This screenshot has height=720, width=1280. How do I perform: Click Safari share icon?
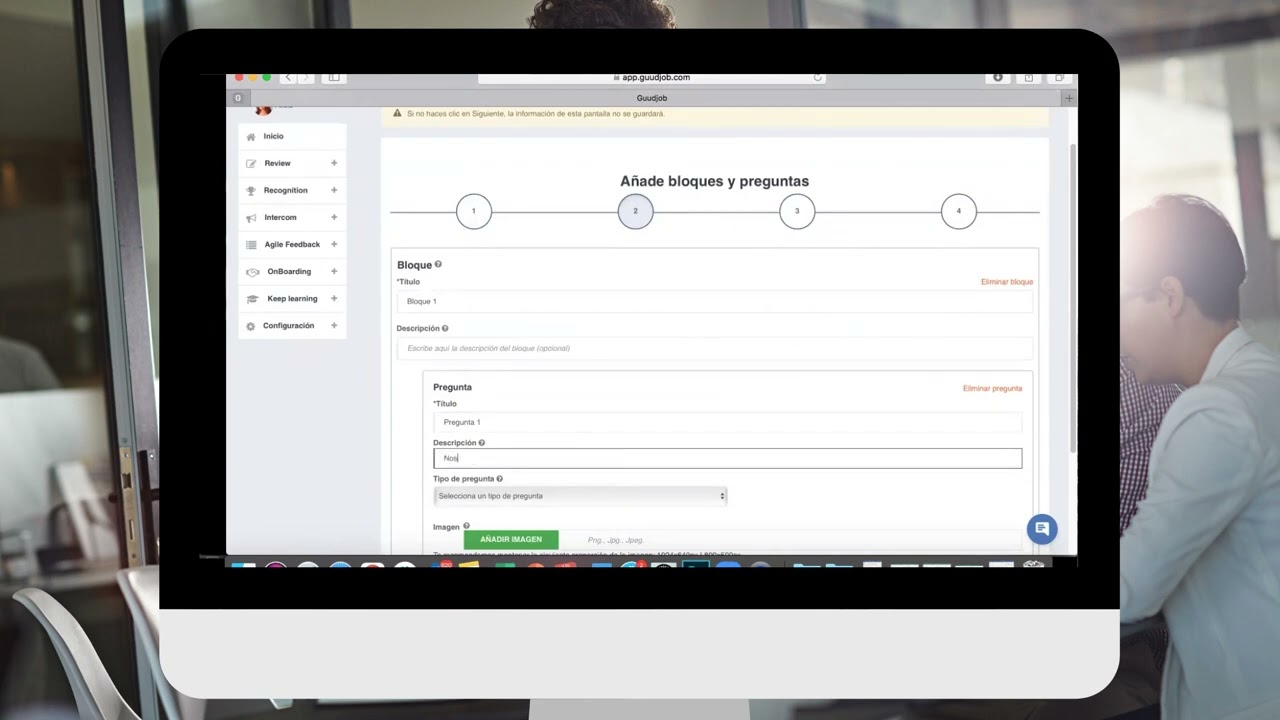coord(1028,77)
